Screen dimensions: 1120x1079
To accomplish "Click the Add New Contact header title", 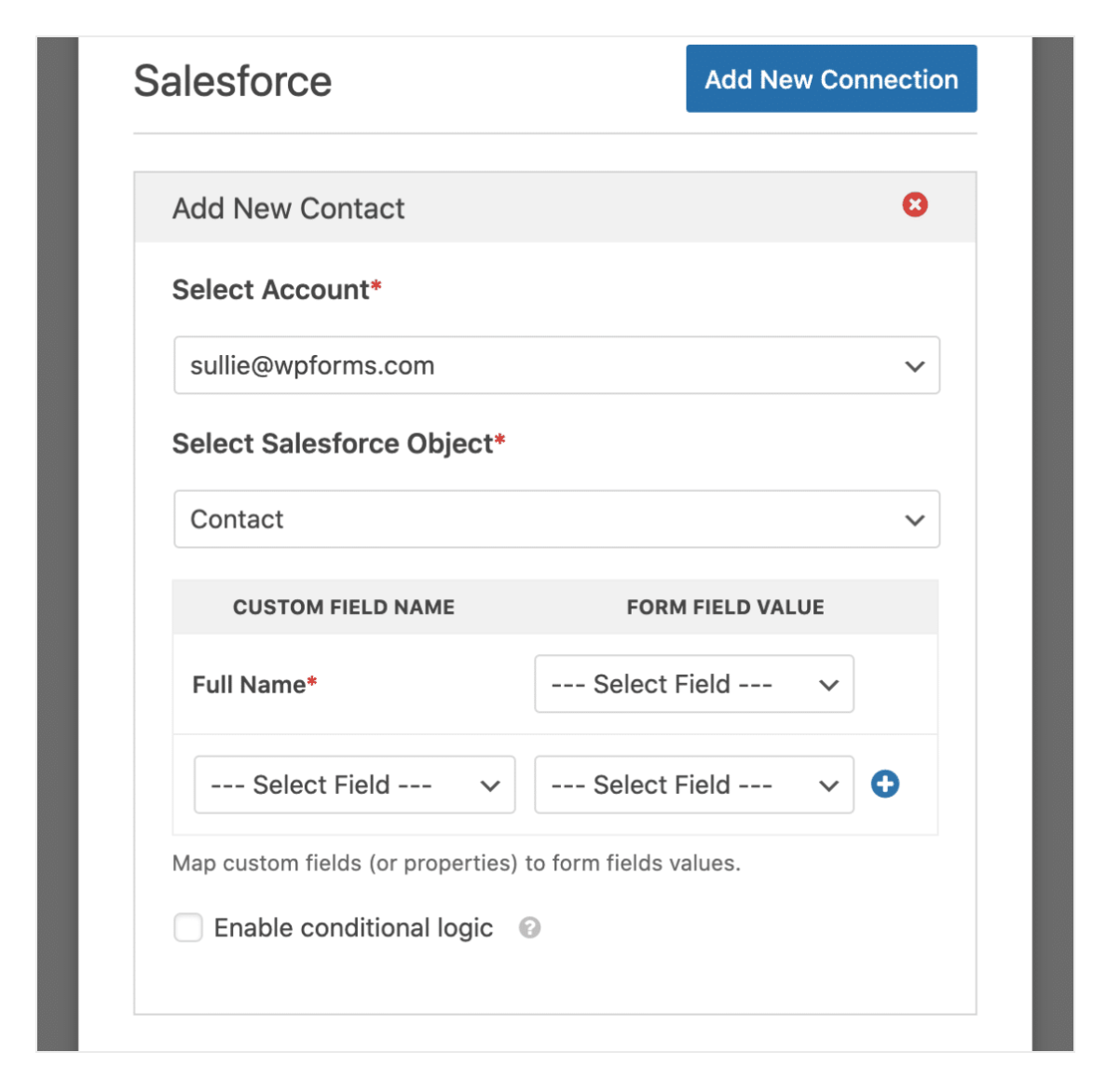I will [x=289, y=209].
